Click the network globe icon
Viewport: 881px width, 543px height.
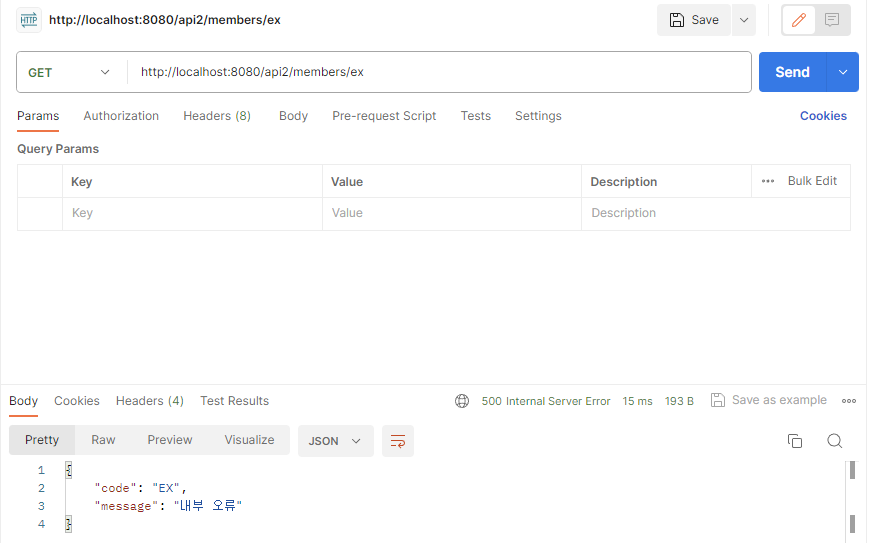(x=462, y=401)
